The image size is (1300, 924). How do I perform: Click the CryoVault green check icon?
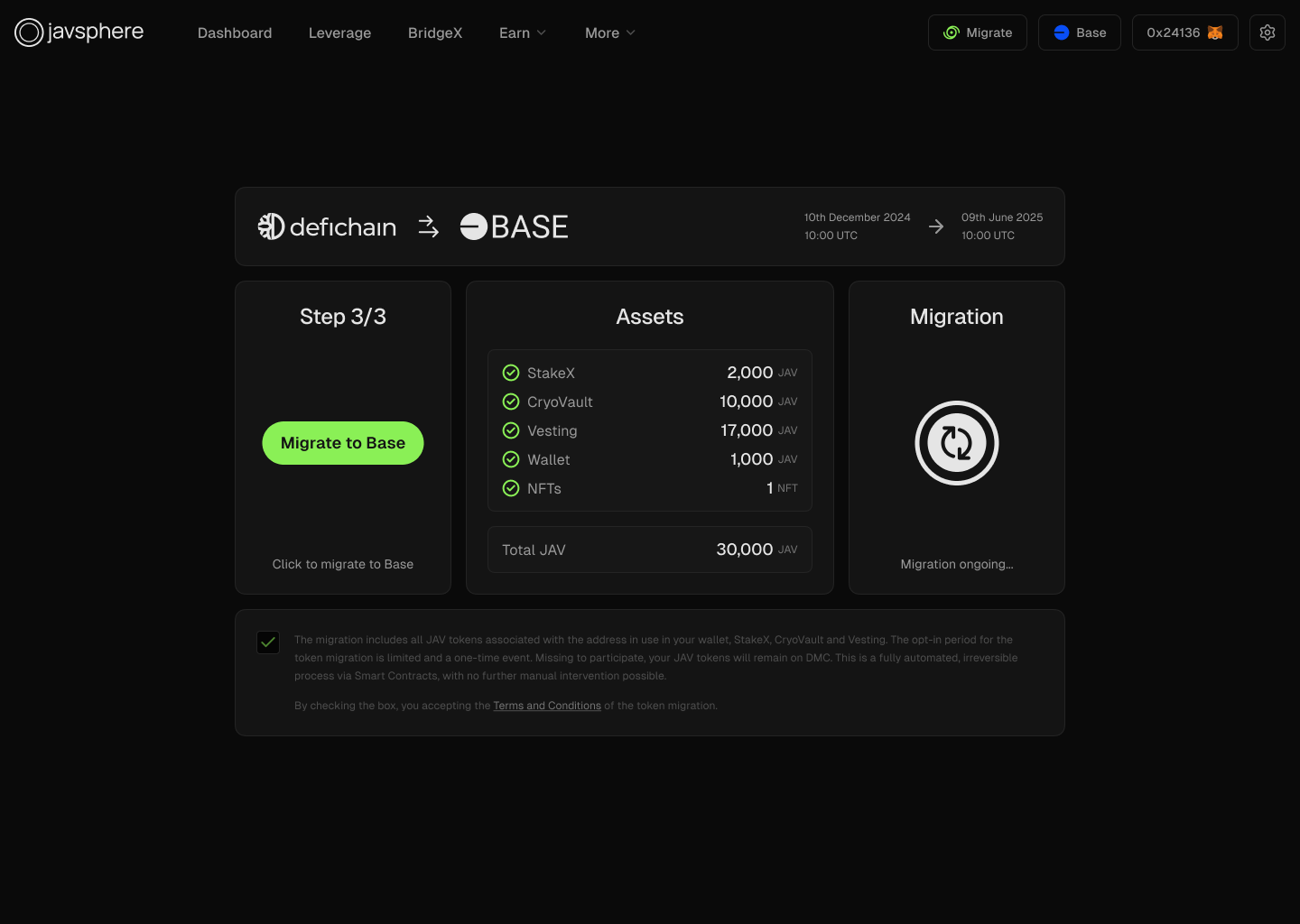511,402
